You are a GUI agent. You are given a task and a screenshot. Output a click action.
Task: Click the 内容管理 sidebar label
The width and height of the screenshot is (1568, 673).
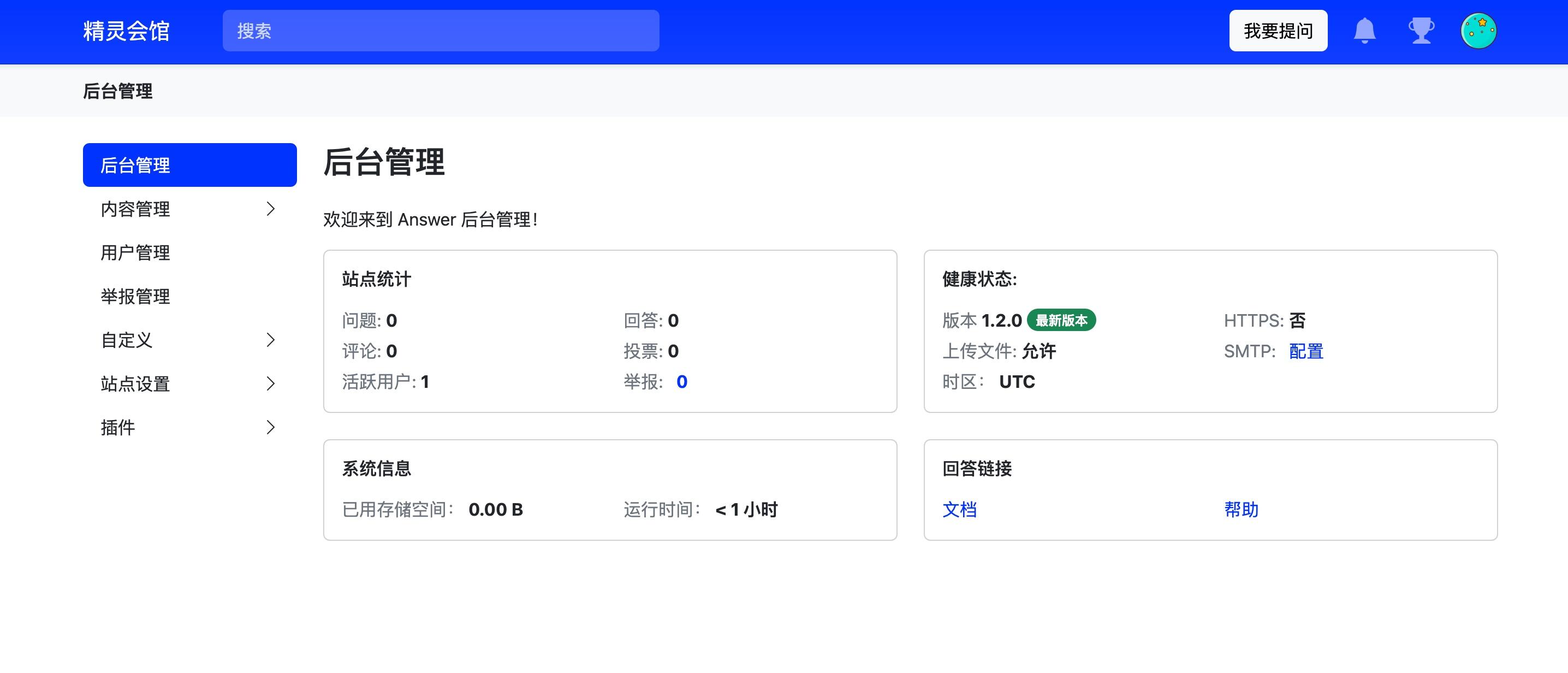[135, 209]
